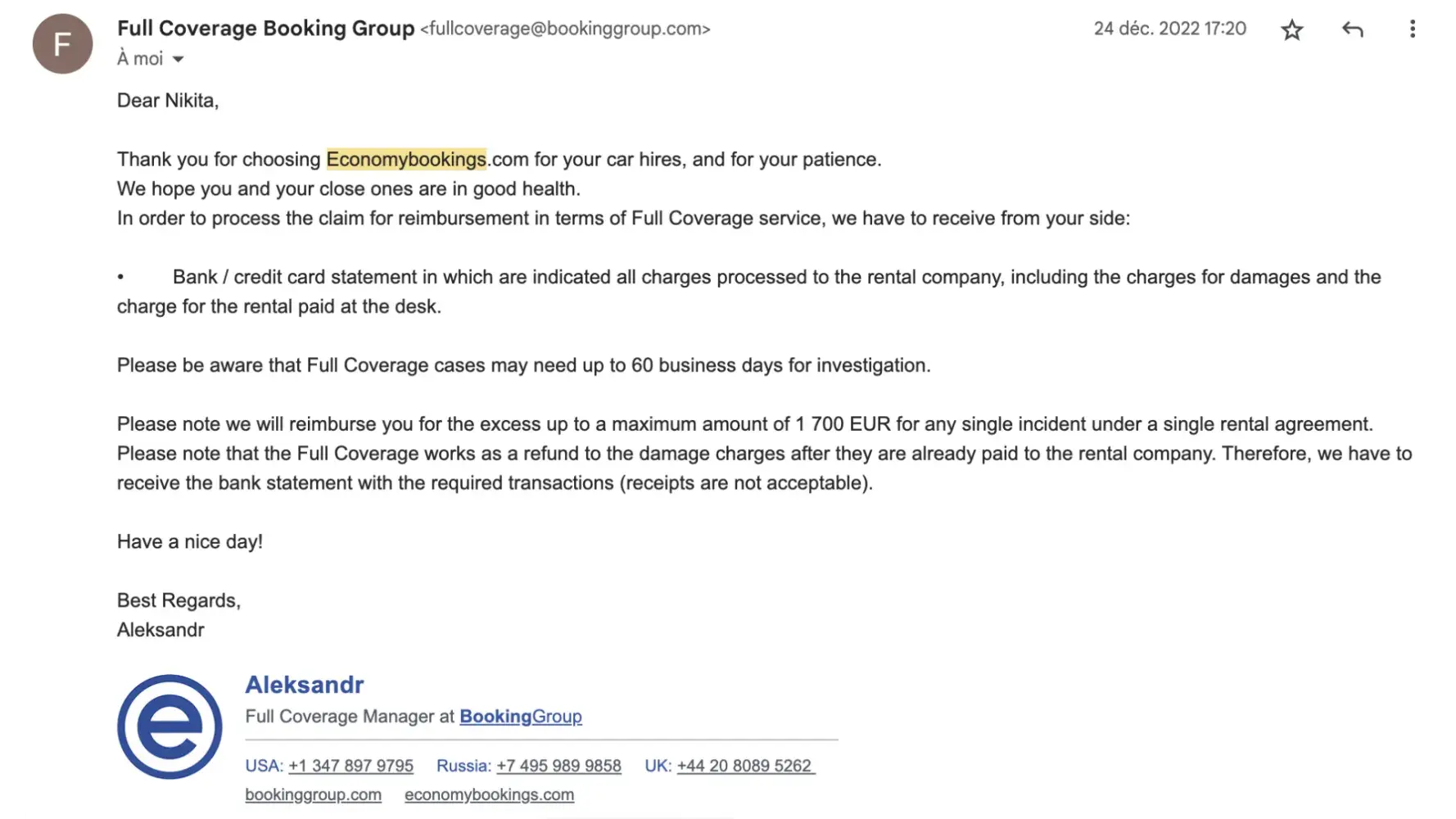The width and height of the screenshot is (1456, 819).
Task: Click the highlighted word Economybookings
Action: coord(406,159)
